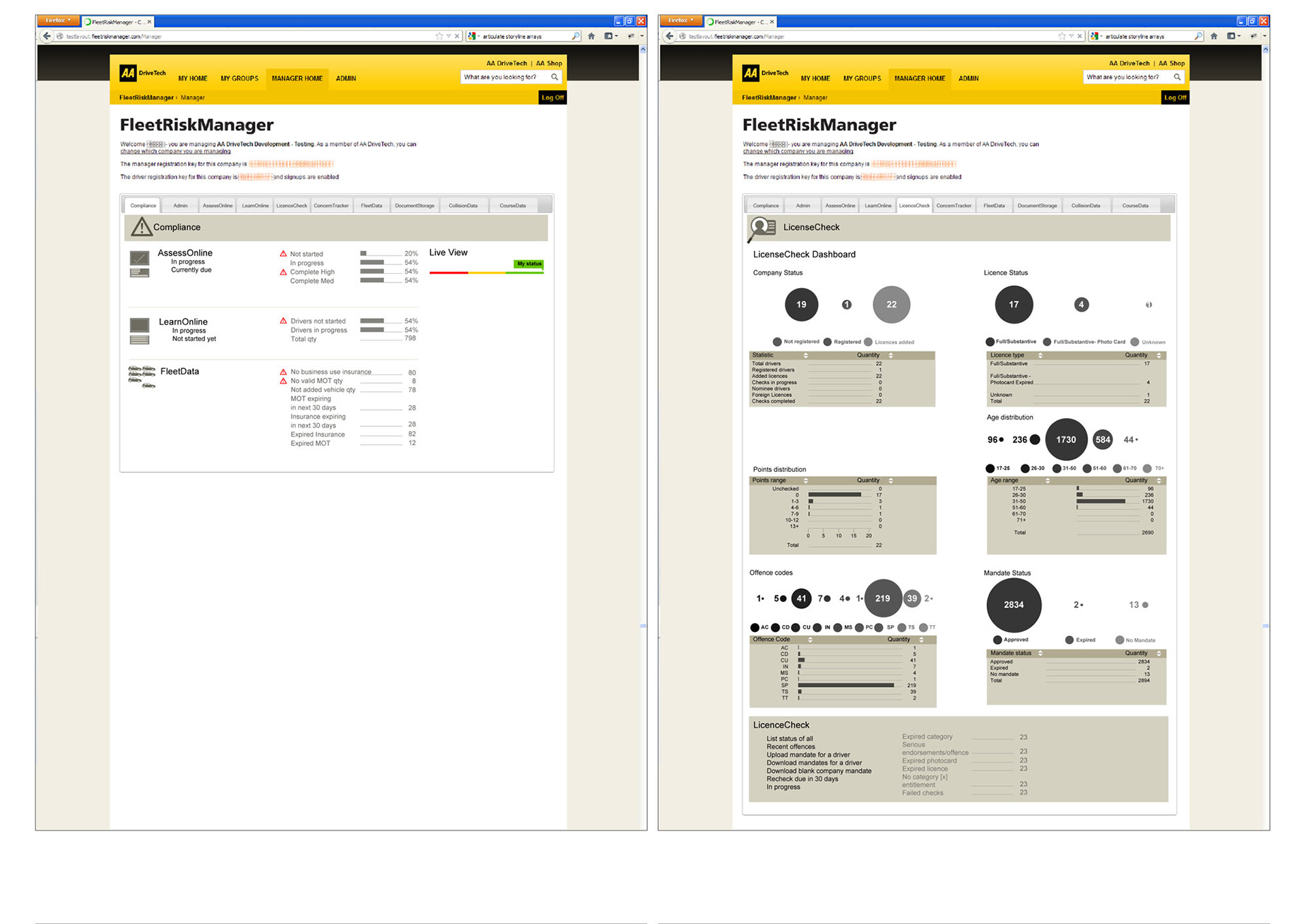
Task: Open the bookmarks dropdown in left window toolbar
Action: tap(611, 36)
